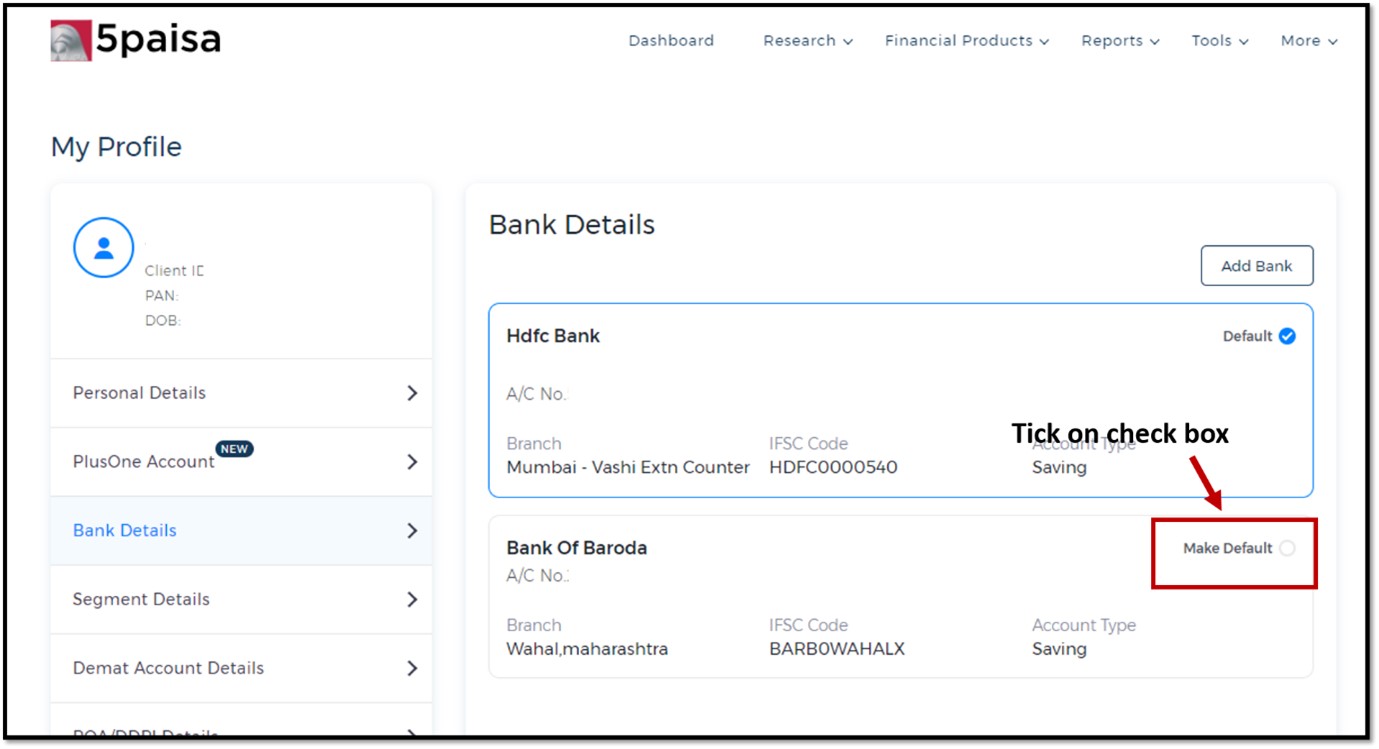Screen dimensions: 1379x749
Task: Expand the Reports dropdown menu
Action: click(x=1120, y=41)
